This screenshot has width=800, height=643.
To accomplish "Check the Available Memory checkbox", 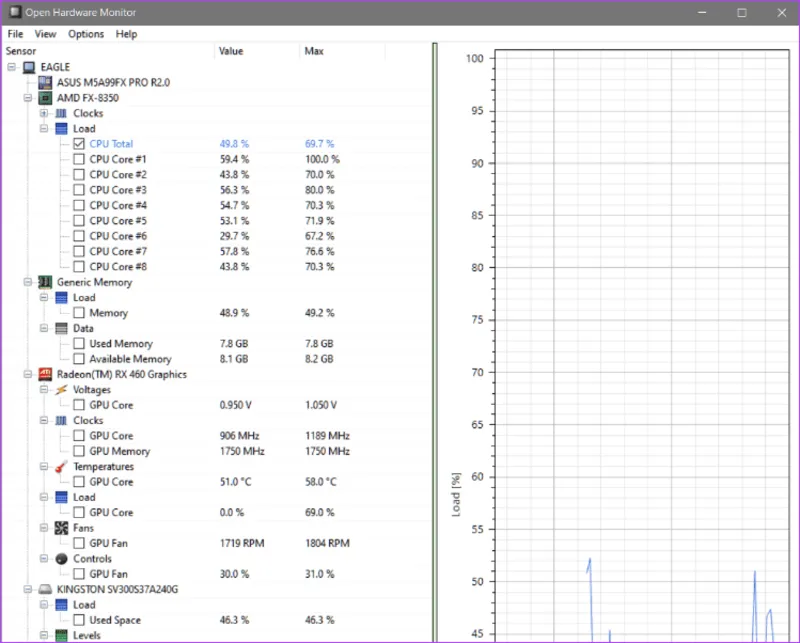I will [79, 359].
